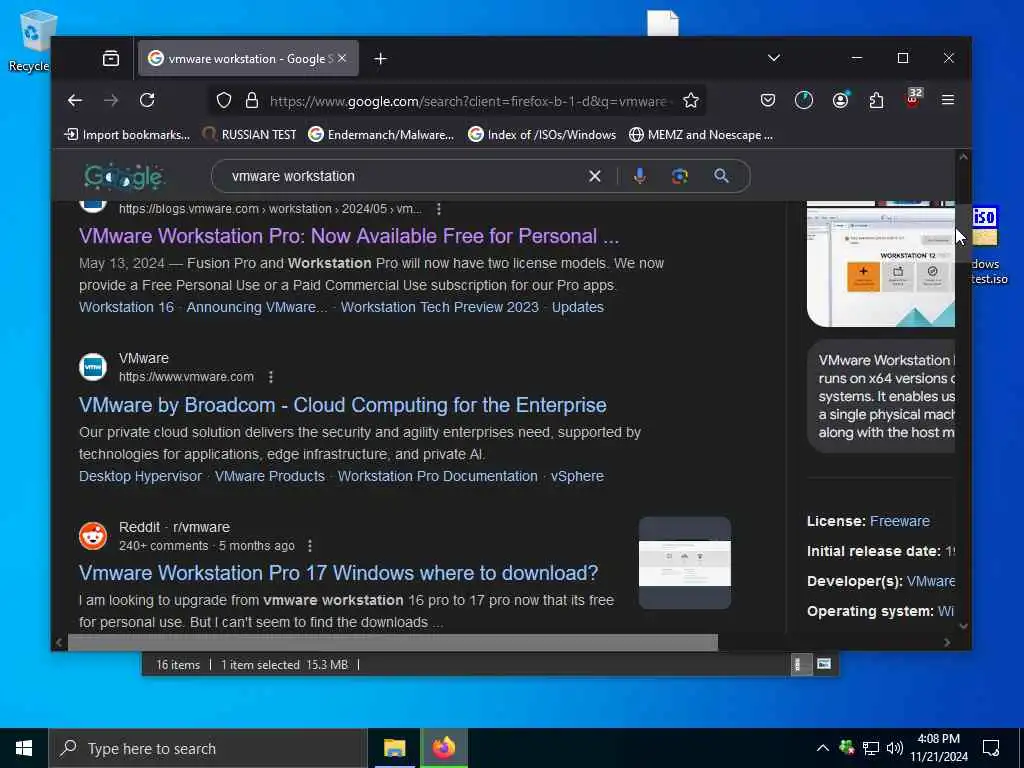Reload the page with the refresh icon

pyautogui.click(x=147, y=100)
